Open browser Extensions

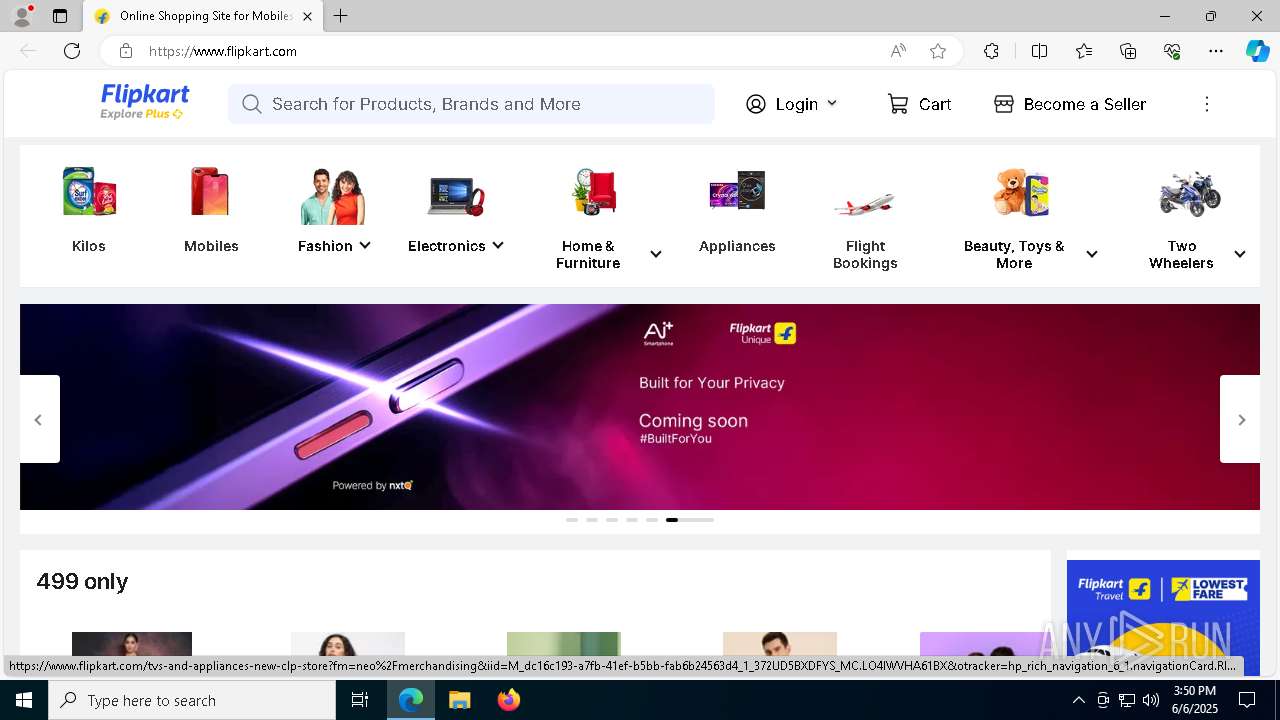point(991,51)
